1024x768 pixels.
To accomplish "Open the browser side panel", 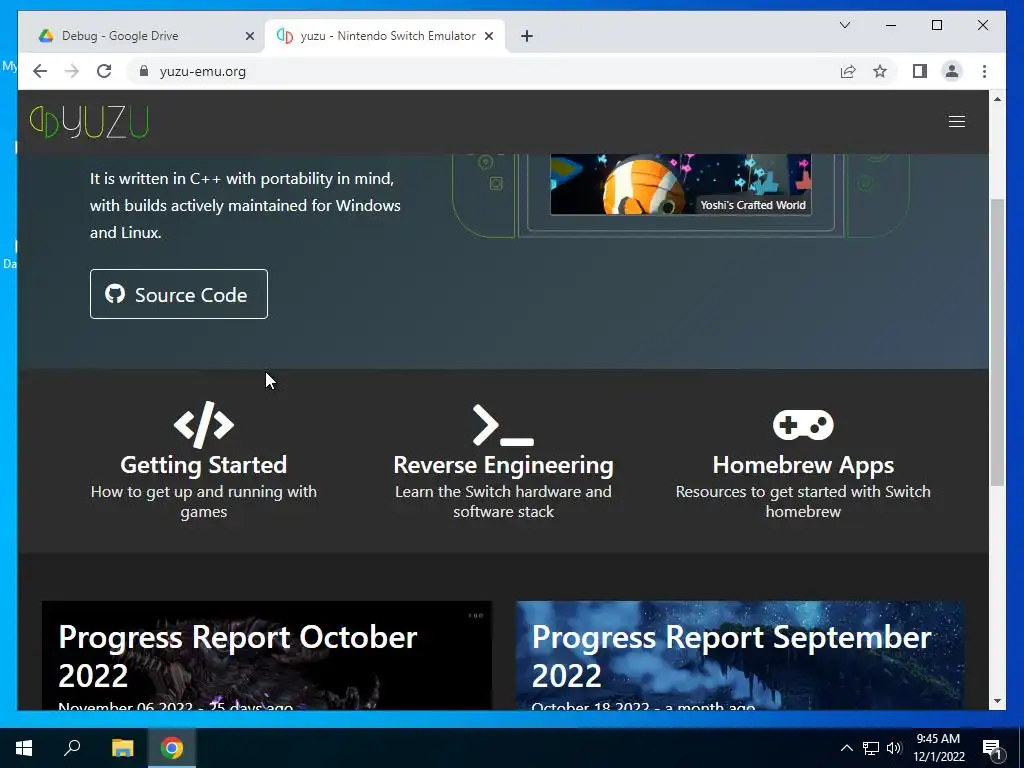I will click(x=920, y=71).
